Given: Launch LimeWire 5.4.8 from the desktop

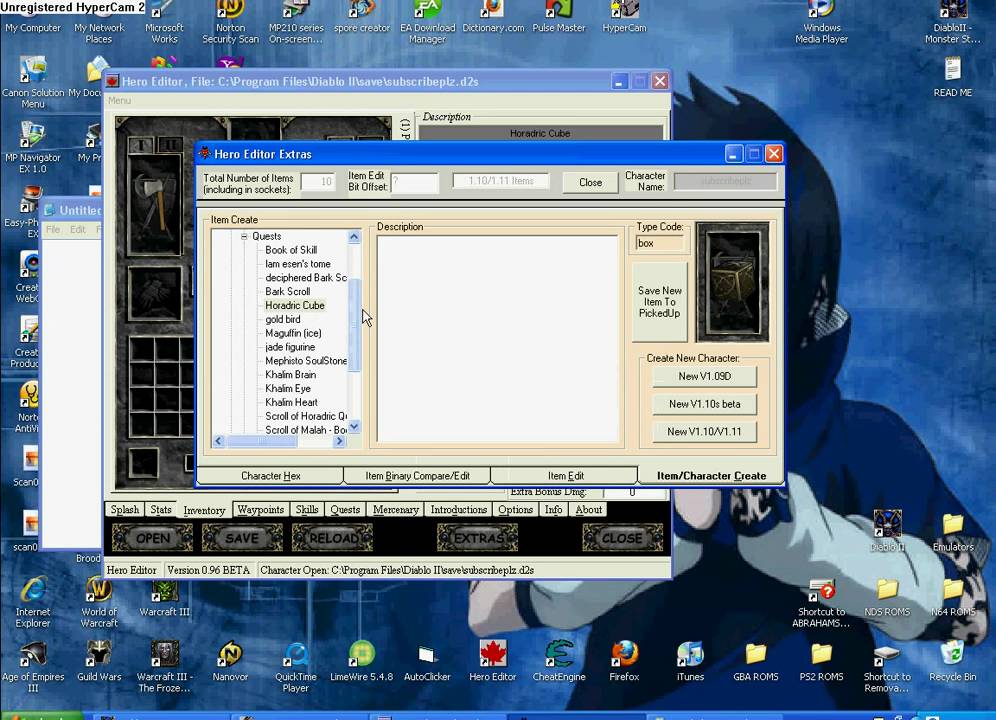Looking at the screenshot, I should pos(361,662).
